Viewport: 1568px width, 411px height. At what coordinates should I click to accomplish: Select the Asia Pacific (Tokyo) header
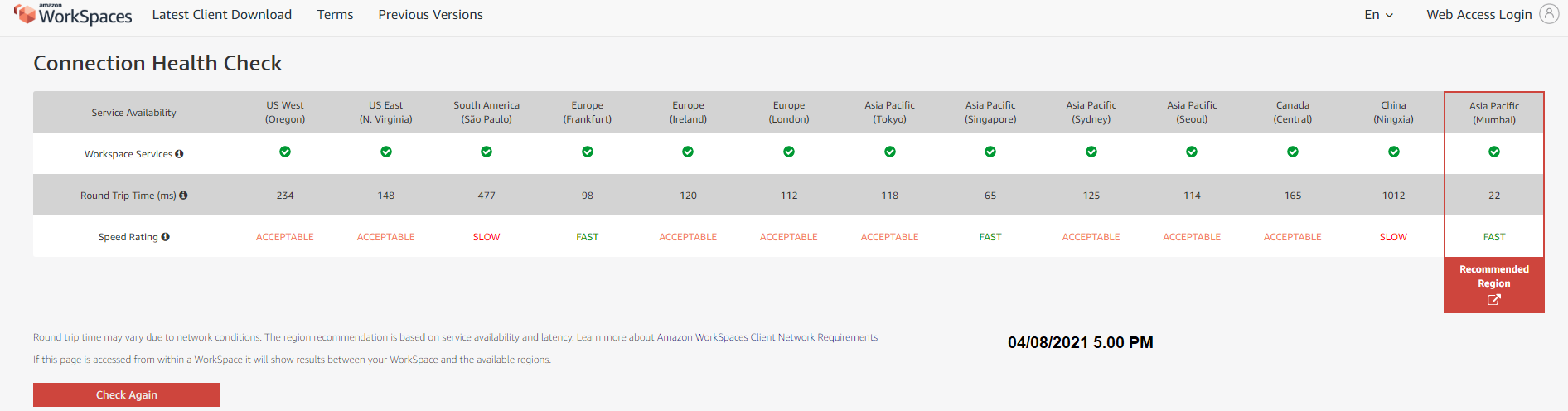pyautogui.click(x=890, y=112)
